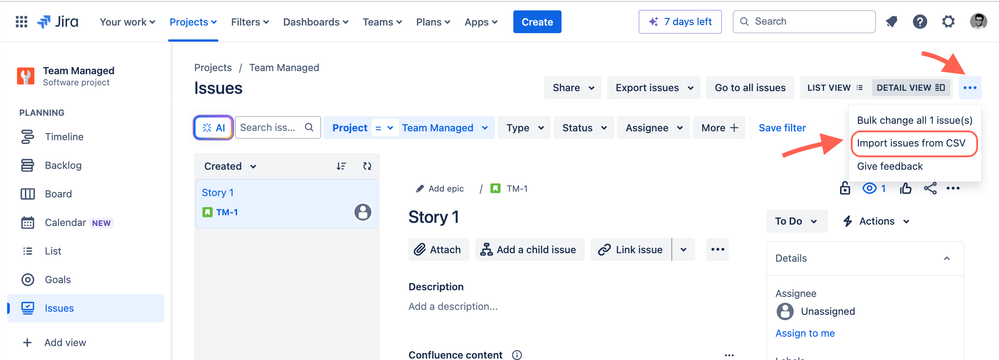
Task: Switch to Detail view toggle
Action: 911,88
